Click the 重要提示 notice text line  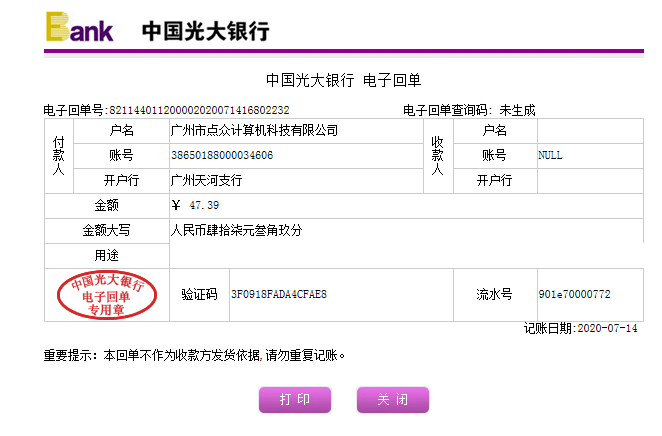pos(194,354)
